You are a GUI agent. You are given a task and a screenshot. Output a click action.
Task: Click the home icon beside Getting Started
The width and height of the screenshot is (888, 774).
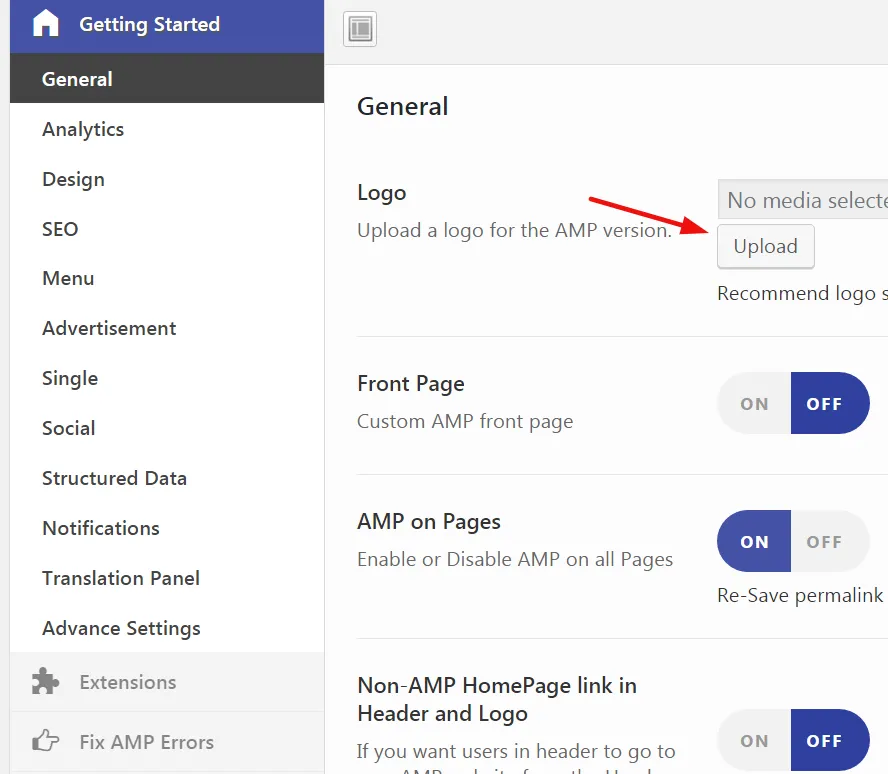pyautogui.click(x=46, y=24)
